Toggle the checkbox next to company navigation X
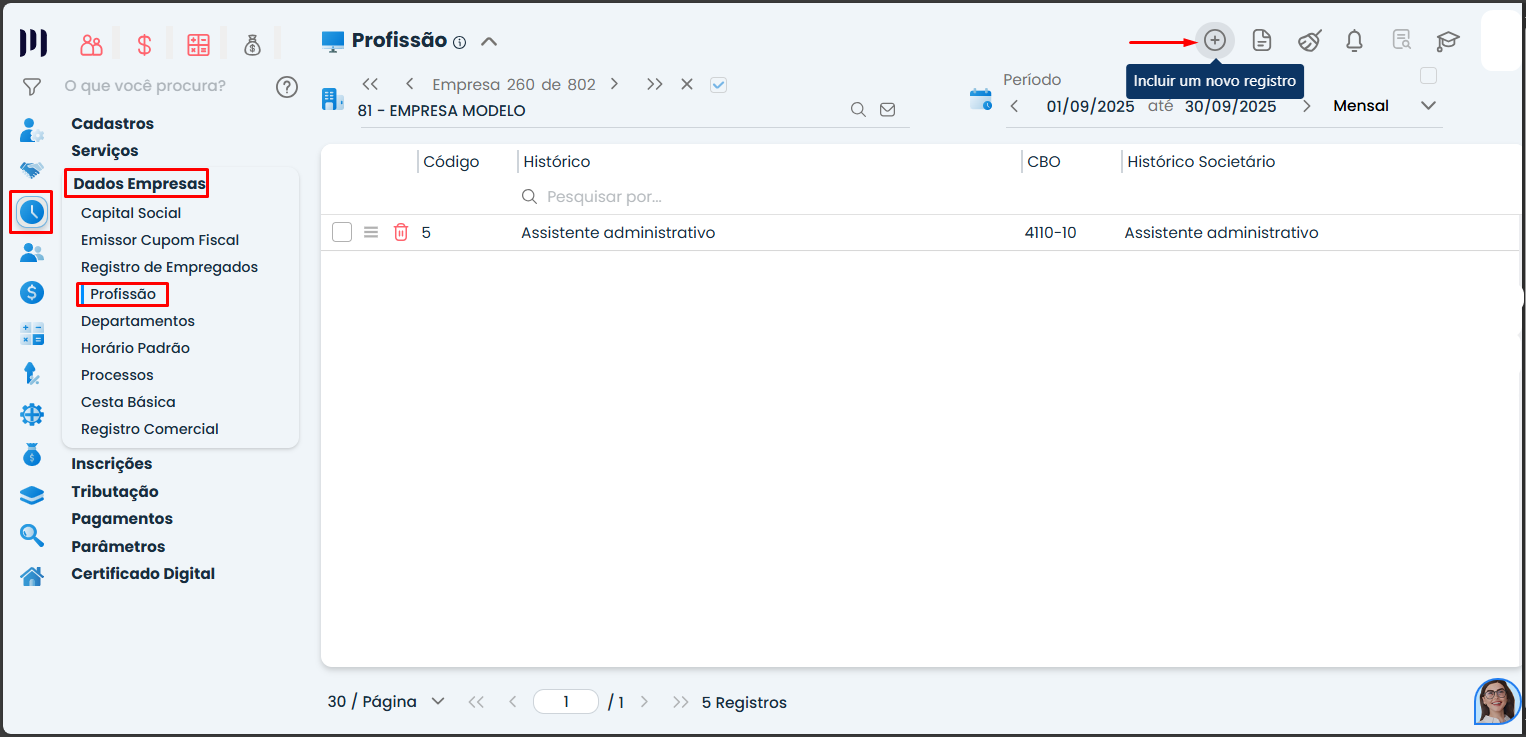This screenshot has width=1526, height=737. 718,85
